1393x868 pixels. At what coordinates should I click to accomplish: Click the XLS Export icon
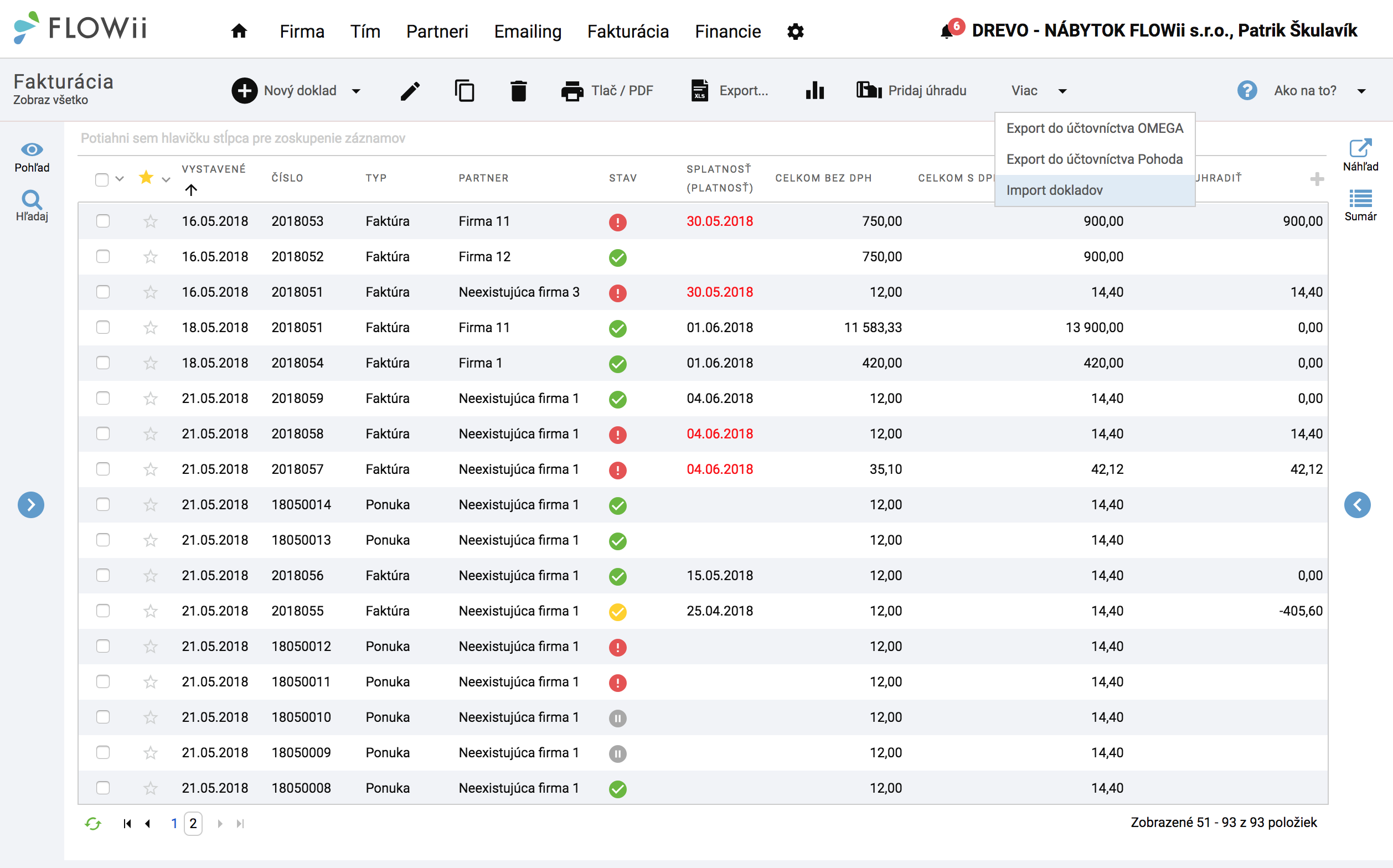click(699, 91)
